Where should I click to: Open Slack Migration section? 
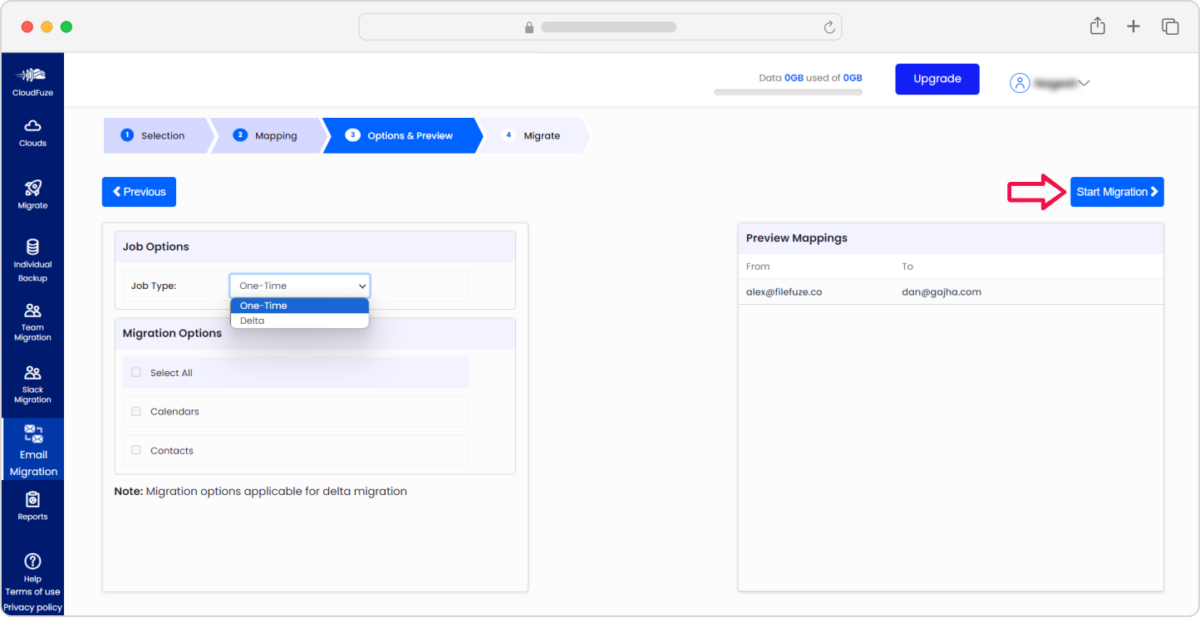(x=32, y=385)
